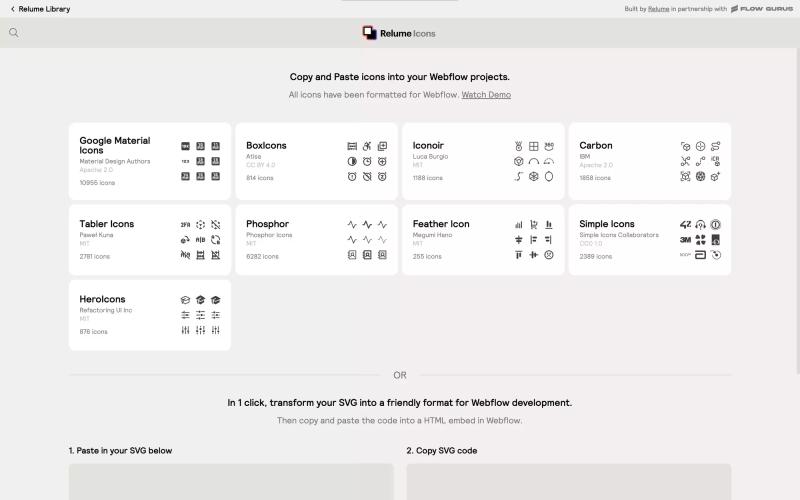800x500 pixels.
Task: Click the '814 icons' count text
Action: (260, 178)
